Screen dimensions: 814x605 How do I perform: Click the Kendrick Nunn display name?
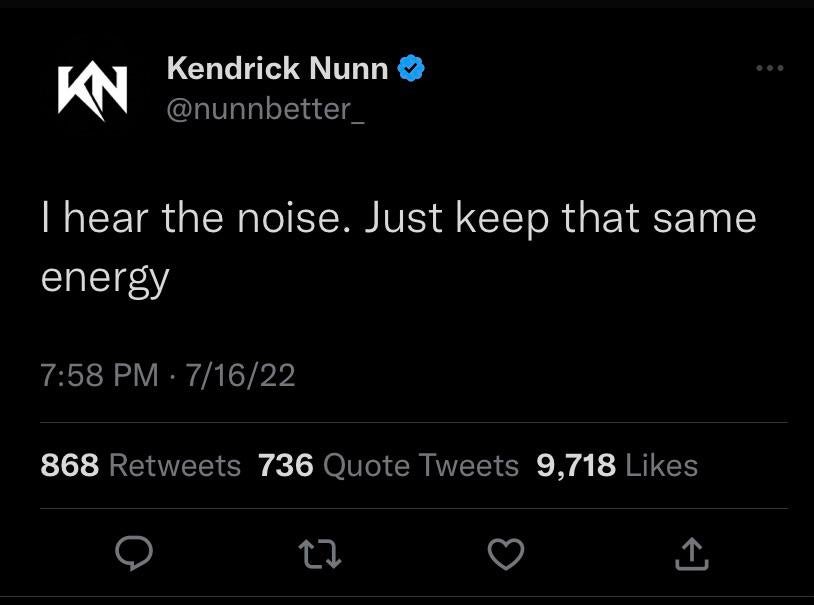click(x=277, y=68)
